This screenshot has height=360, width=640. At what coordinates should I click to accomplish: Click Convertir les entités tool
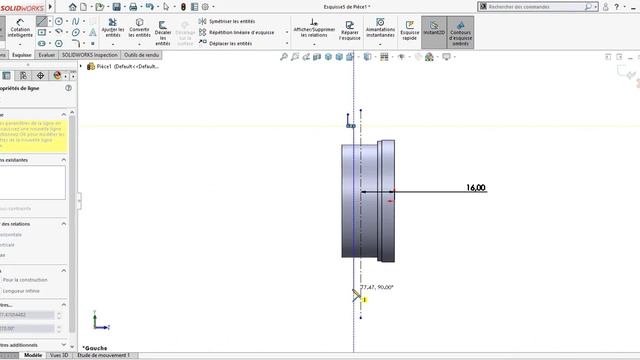[x=139, y=27]
